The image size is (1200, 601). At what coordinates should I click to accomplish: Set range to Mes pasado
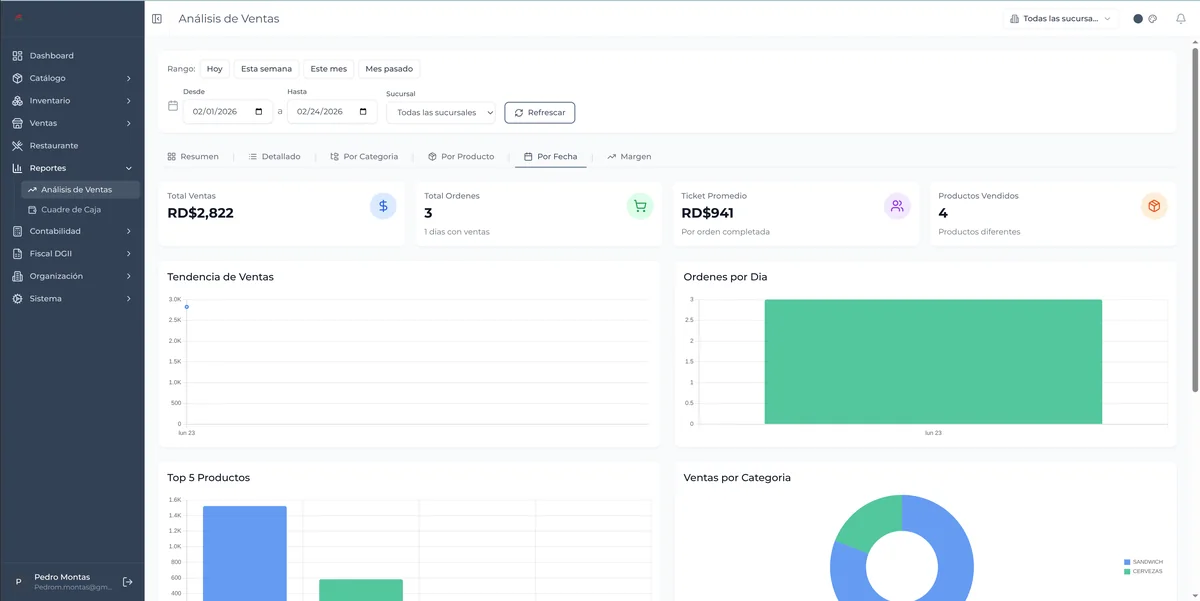[389, 69]
